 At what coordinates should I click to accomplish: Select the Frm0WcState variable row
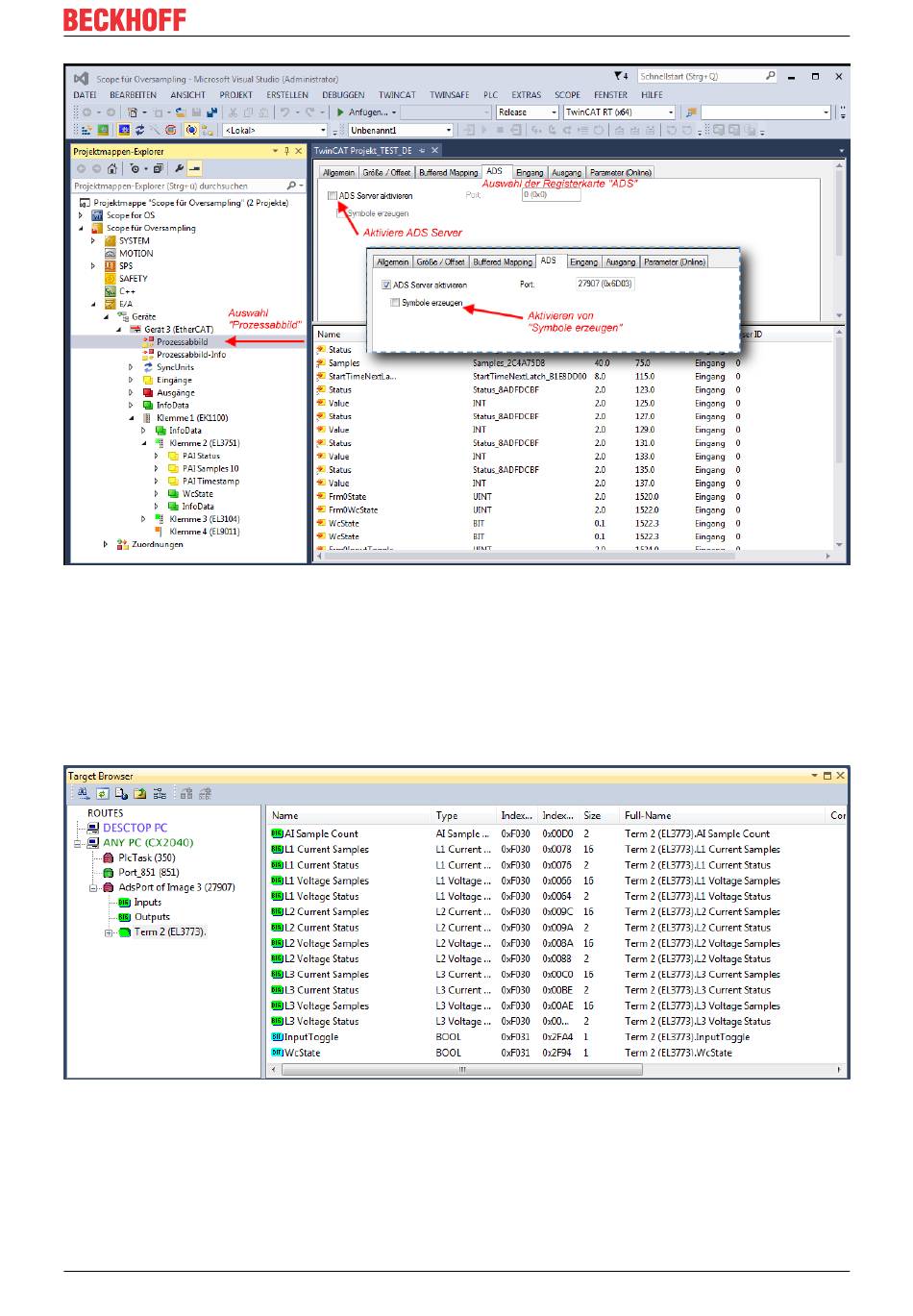(575, 509)
